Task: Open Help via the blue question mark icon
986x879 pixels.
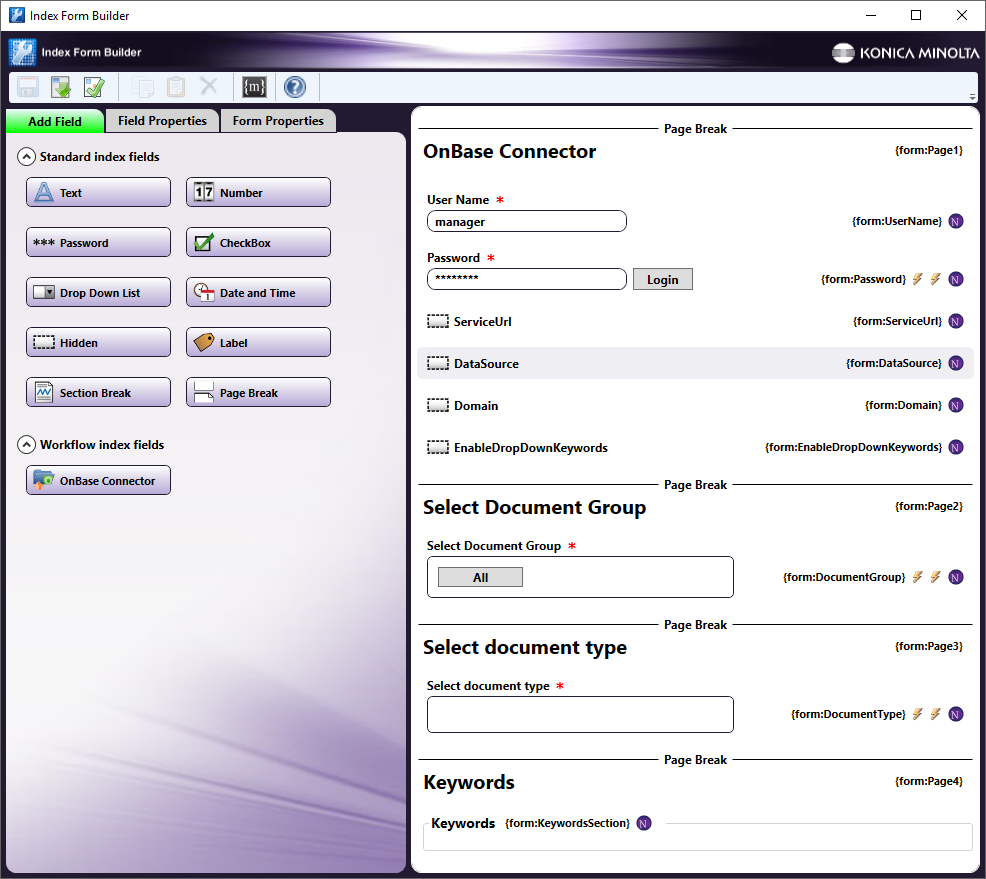Action: tap(295, 87)
